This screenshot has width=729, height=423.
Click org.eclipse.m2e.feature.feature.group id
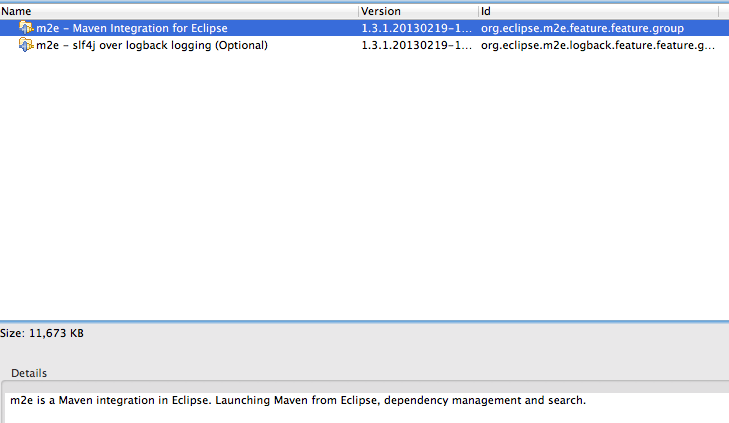point(582,28)
